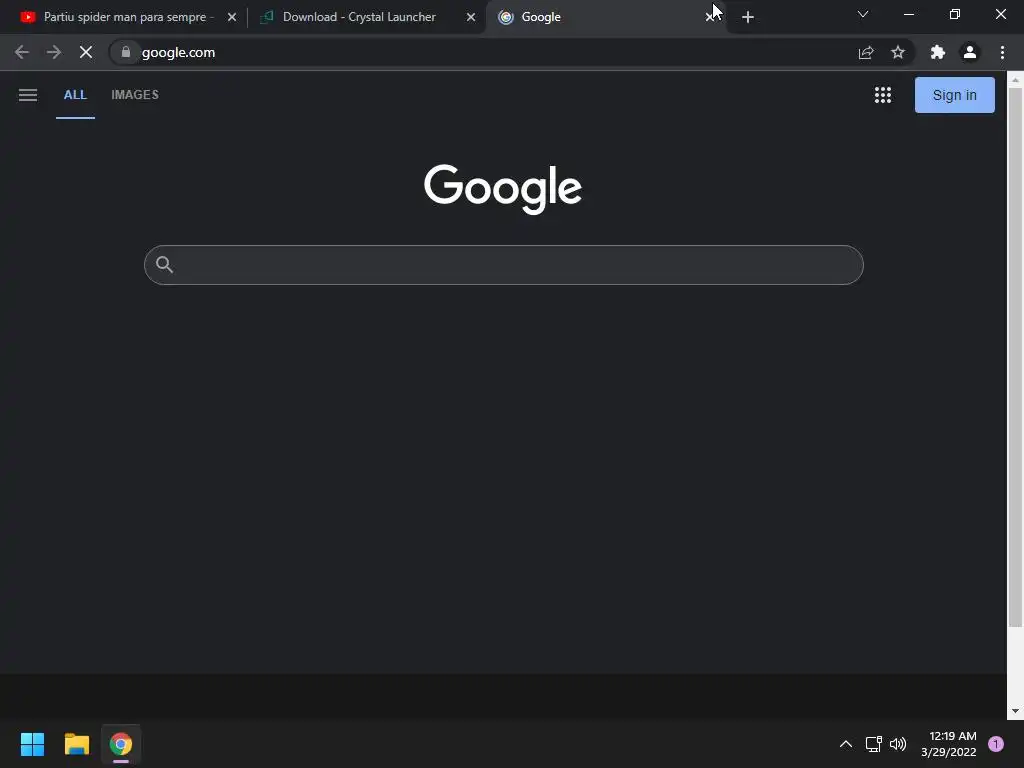Go forward to next page

point(54,52)
